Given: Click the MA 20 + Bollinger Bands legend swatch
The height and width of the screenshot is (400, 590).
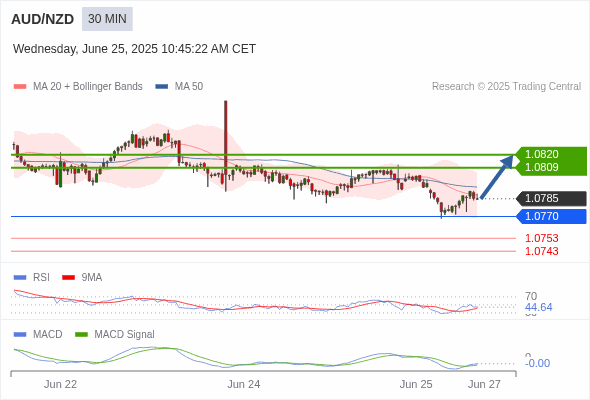Looking at the screenshot, I should point(20,87).
